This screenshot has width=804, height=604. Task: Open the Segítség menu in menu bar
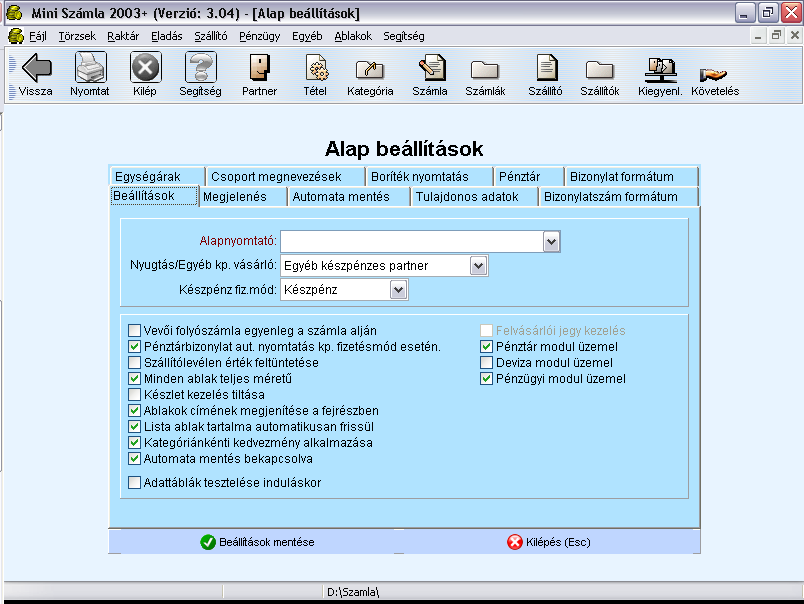tap(404, 36)
